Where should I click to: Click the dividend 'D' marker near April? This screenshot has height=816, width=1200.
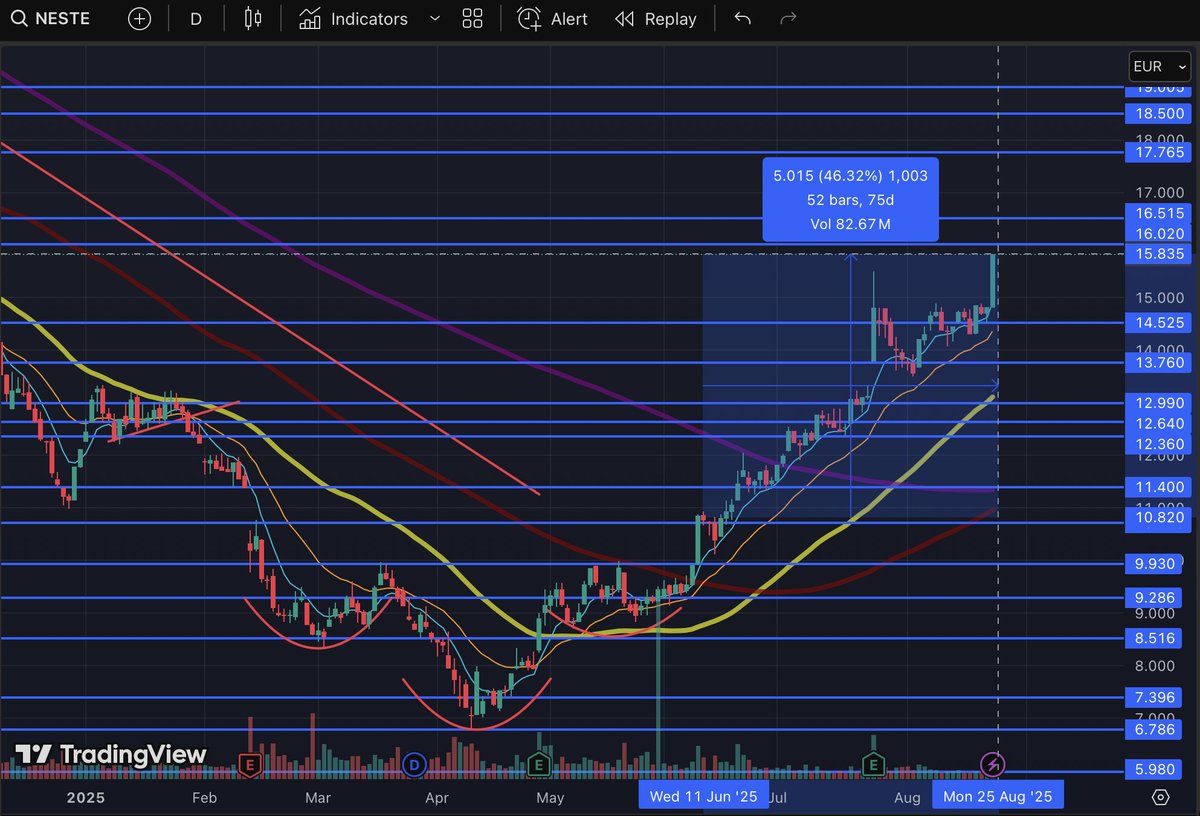(414, 763)
